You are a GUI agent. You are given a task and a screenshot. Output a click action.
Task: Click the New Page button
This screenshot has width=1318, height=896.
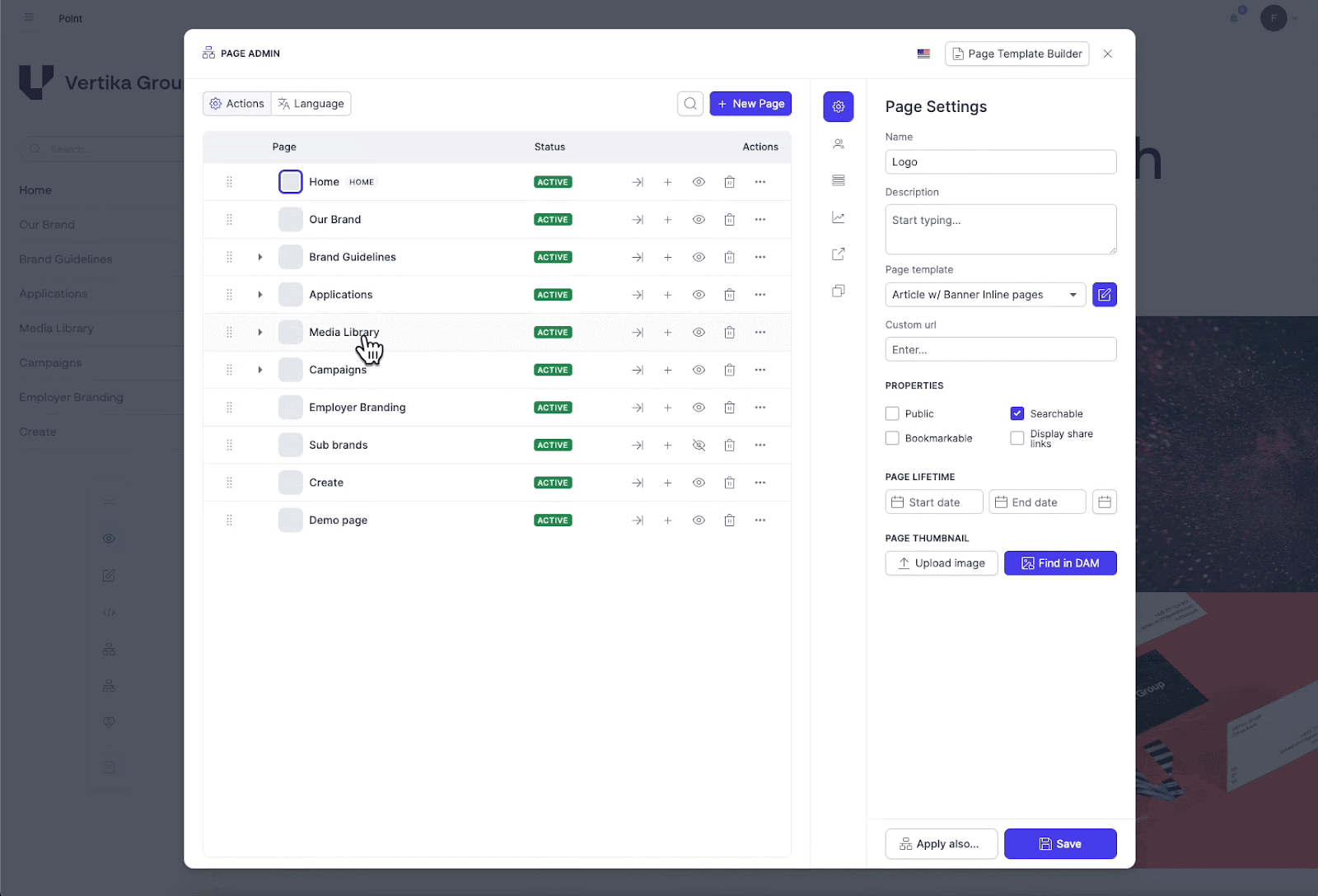[x=750, y=103]
